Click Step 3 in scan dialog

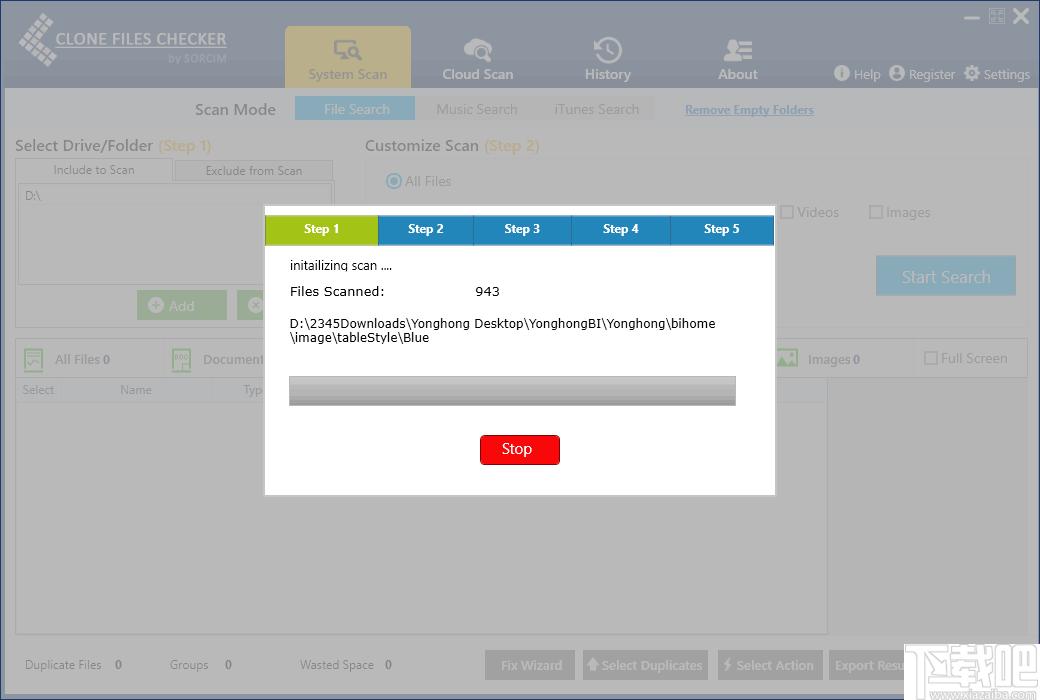522,230
